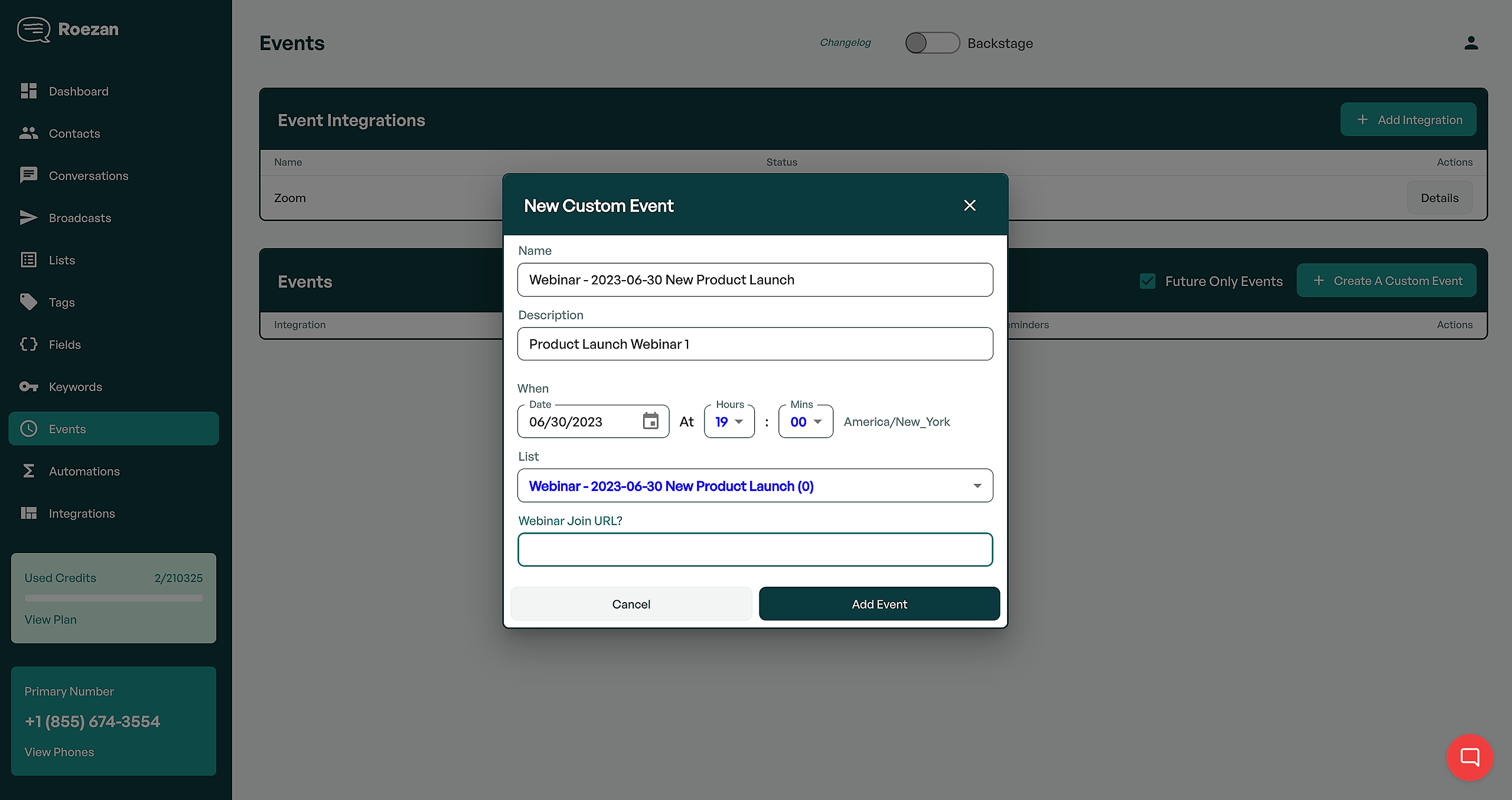Open the user account profile icon
Screen dimensions: 1512x800
tap(1471, 43)
